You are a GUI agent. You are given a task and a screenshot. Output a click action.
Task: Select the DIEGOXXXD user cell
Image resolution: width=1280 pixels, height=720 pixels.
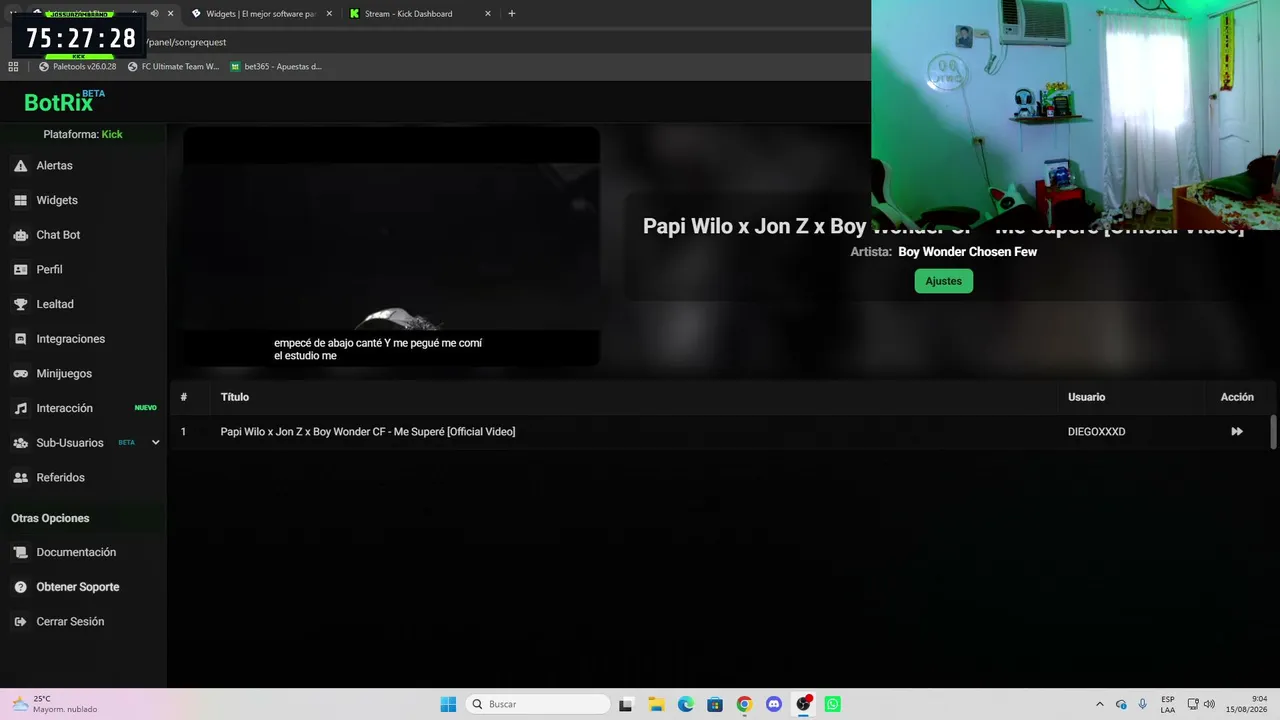pos(1096,432)
